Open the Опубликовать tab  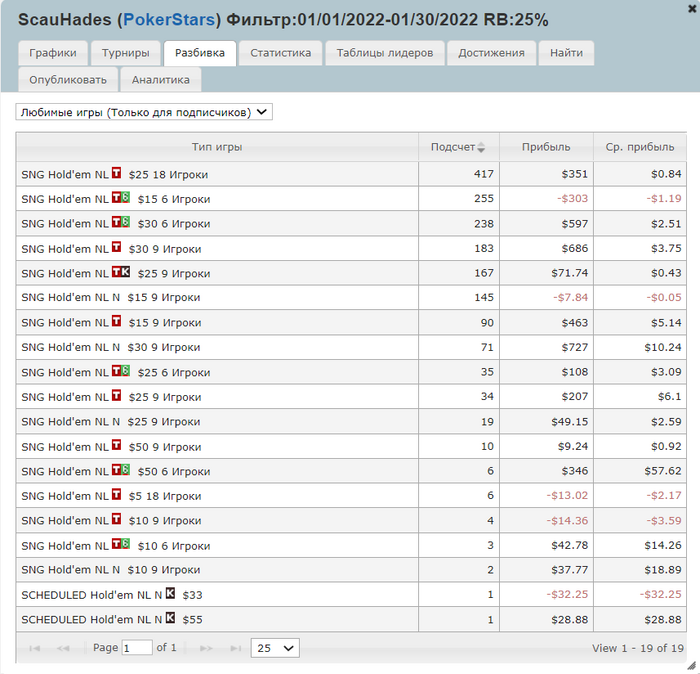click(x=68, y=80)
